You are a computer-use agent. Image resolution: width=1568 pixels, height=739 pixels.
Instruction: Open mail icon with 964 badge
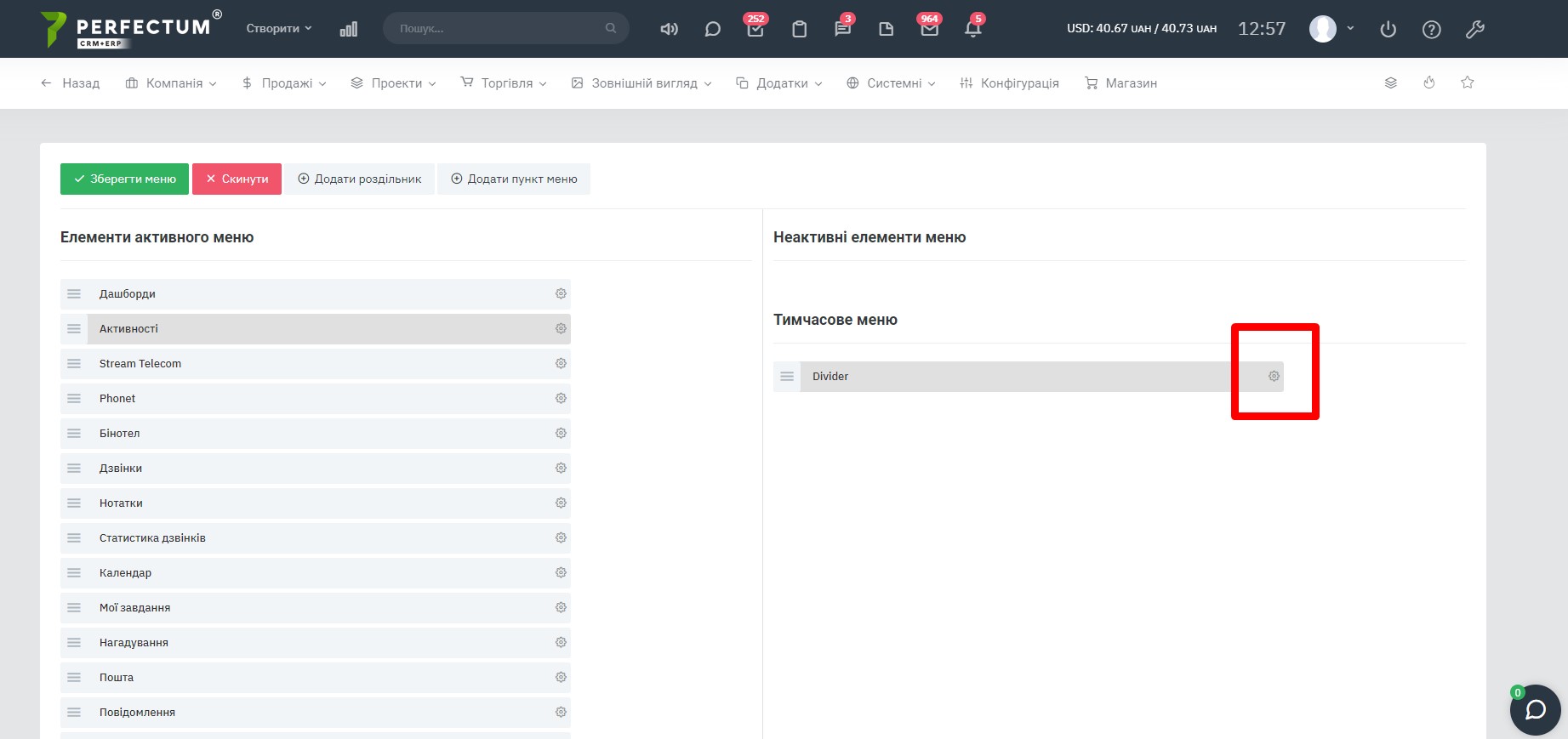(929, 29)
